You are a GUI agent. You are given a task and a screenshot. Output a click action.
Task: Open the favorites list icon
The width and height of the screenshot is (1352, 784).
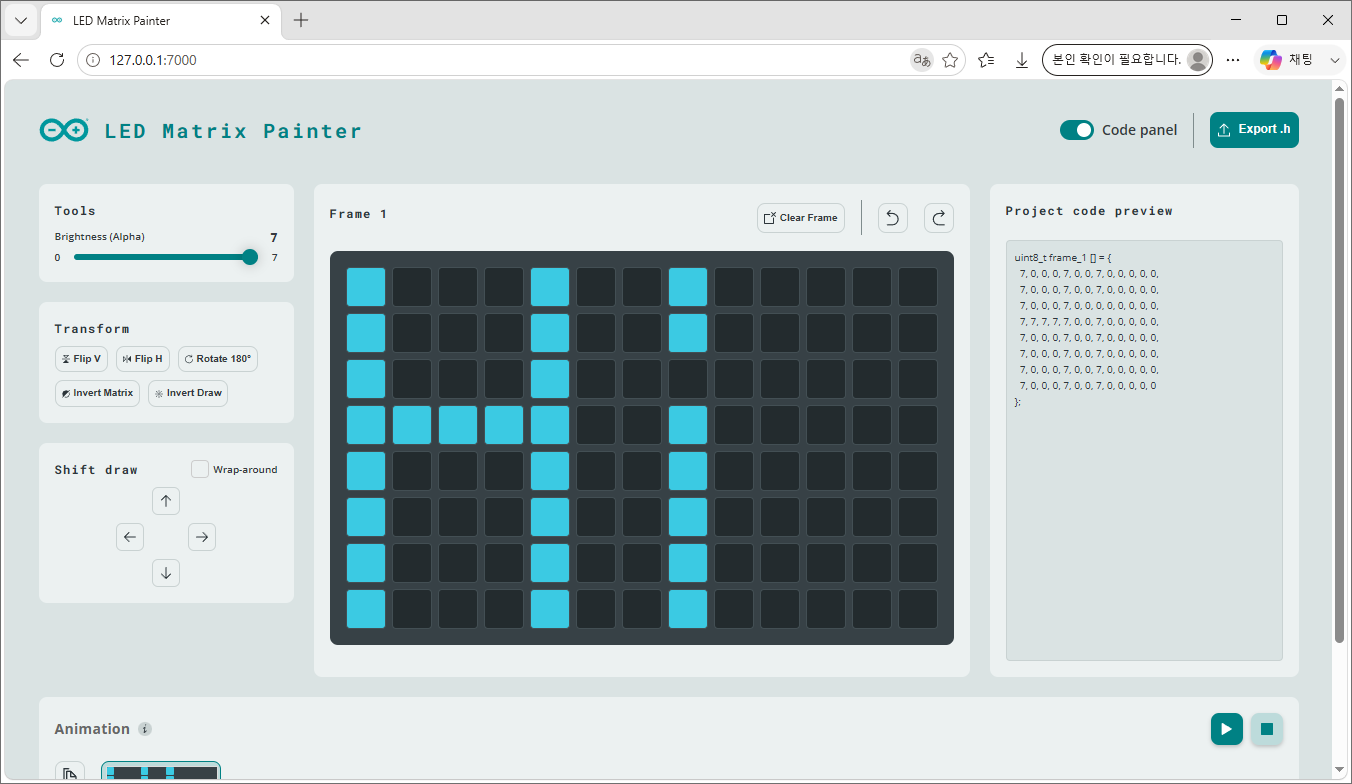(986, 60)
